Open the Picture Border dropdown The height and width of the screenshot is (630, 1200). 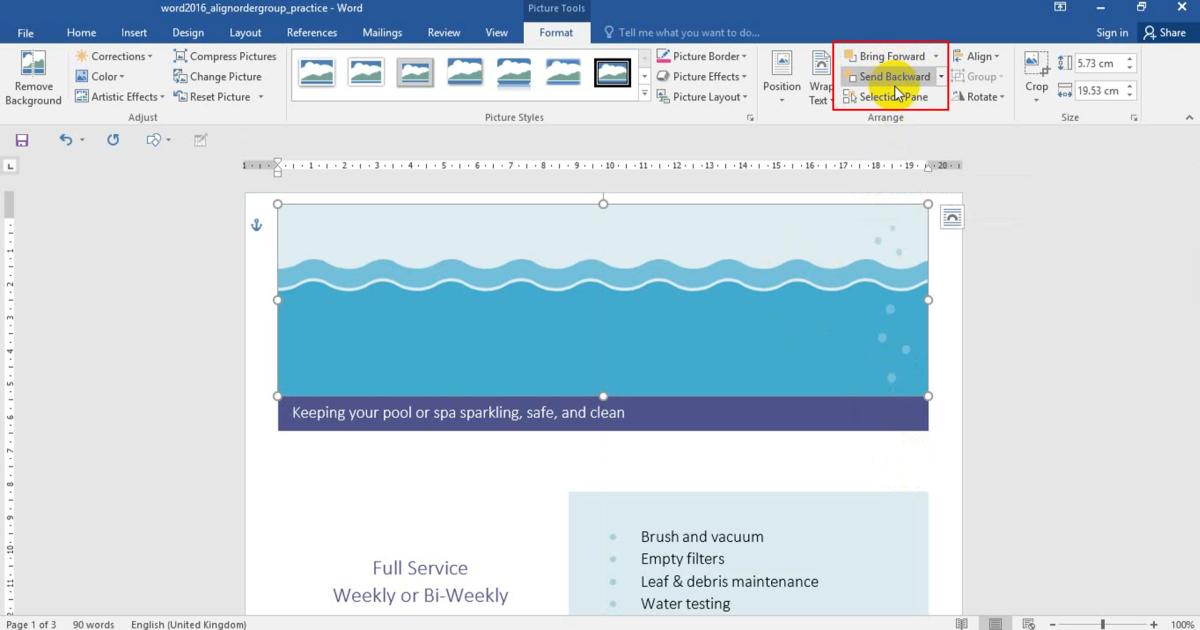(x=699, y=57)
